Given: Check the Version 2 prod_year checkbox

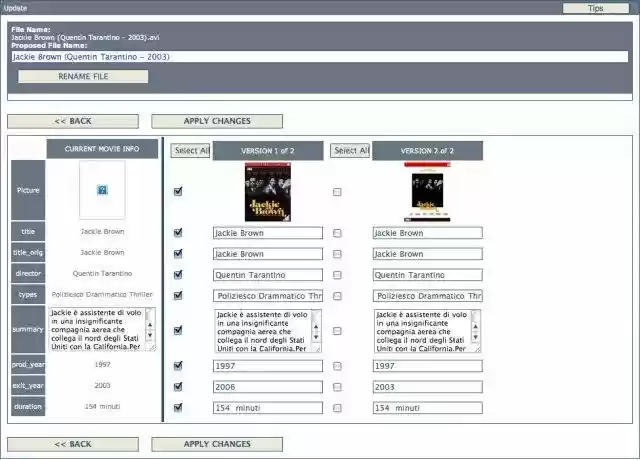Looking at the screenshot, I should tap(337, 366).
